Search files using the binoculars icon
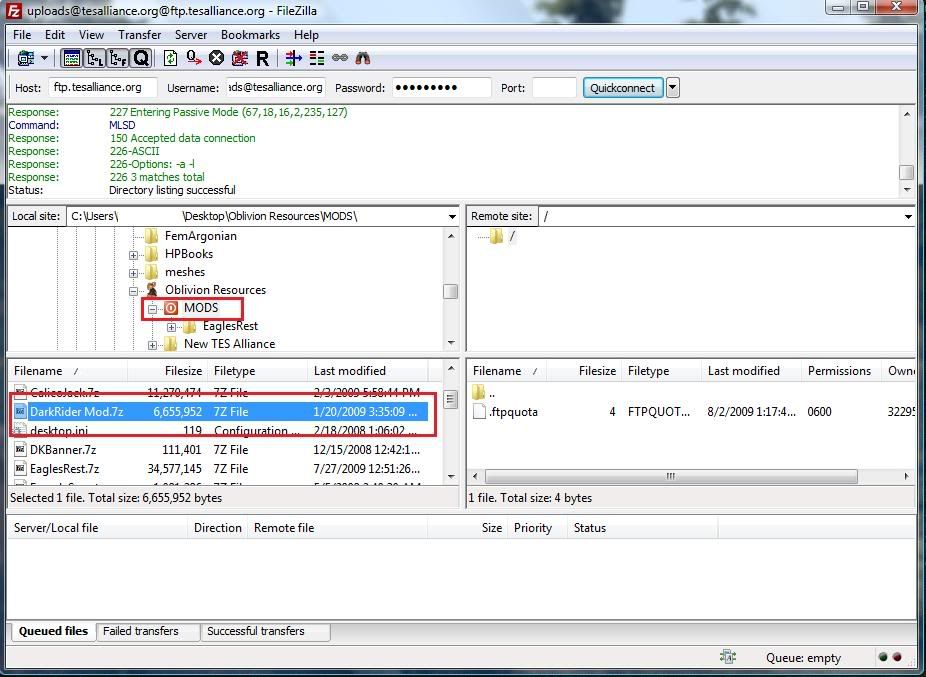Image resolution: width=926 pixels, height=677 pixels. pos(363,58)
